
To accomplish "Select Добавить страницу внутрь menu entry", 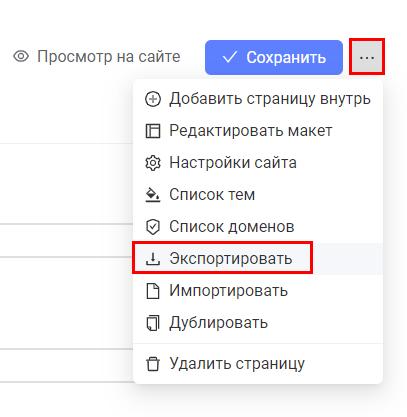I will click(258, 99).
